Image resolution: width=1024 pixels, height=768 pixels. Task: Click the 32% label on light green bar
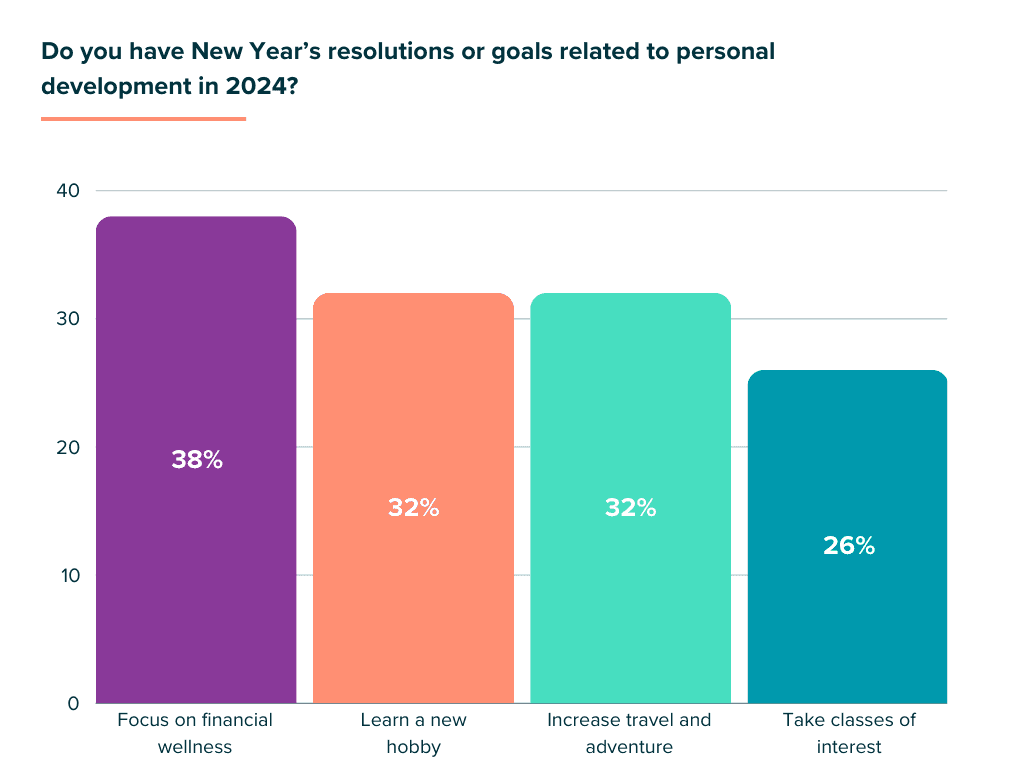coord(630,507)
